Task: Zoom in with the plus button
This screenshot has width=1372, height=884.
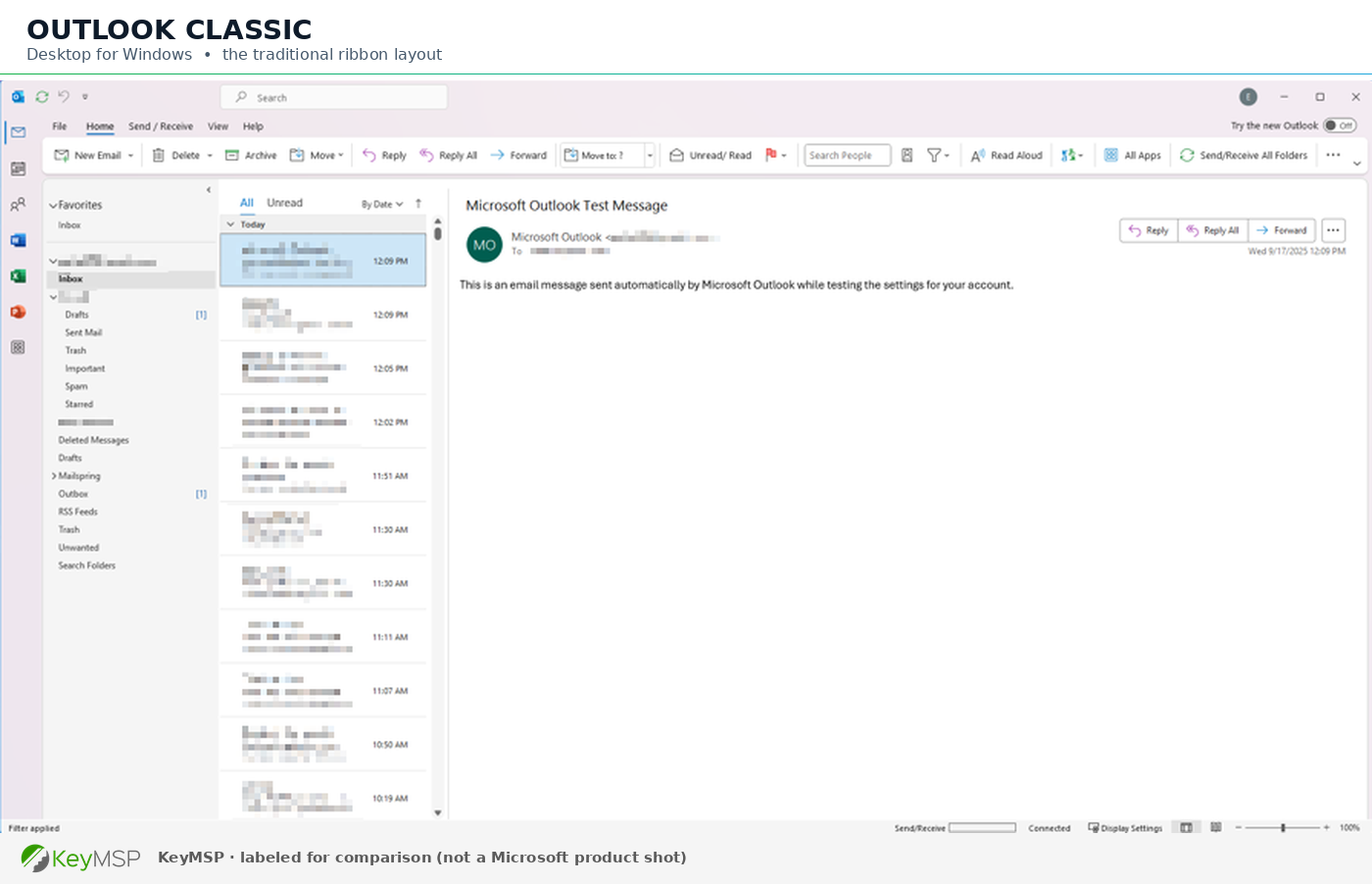Action: (x=1327, y=828)
